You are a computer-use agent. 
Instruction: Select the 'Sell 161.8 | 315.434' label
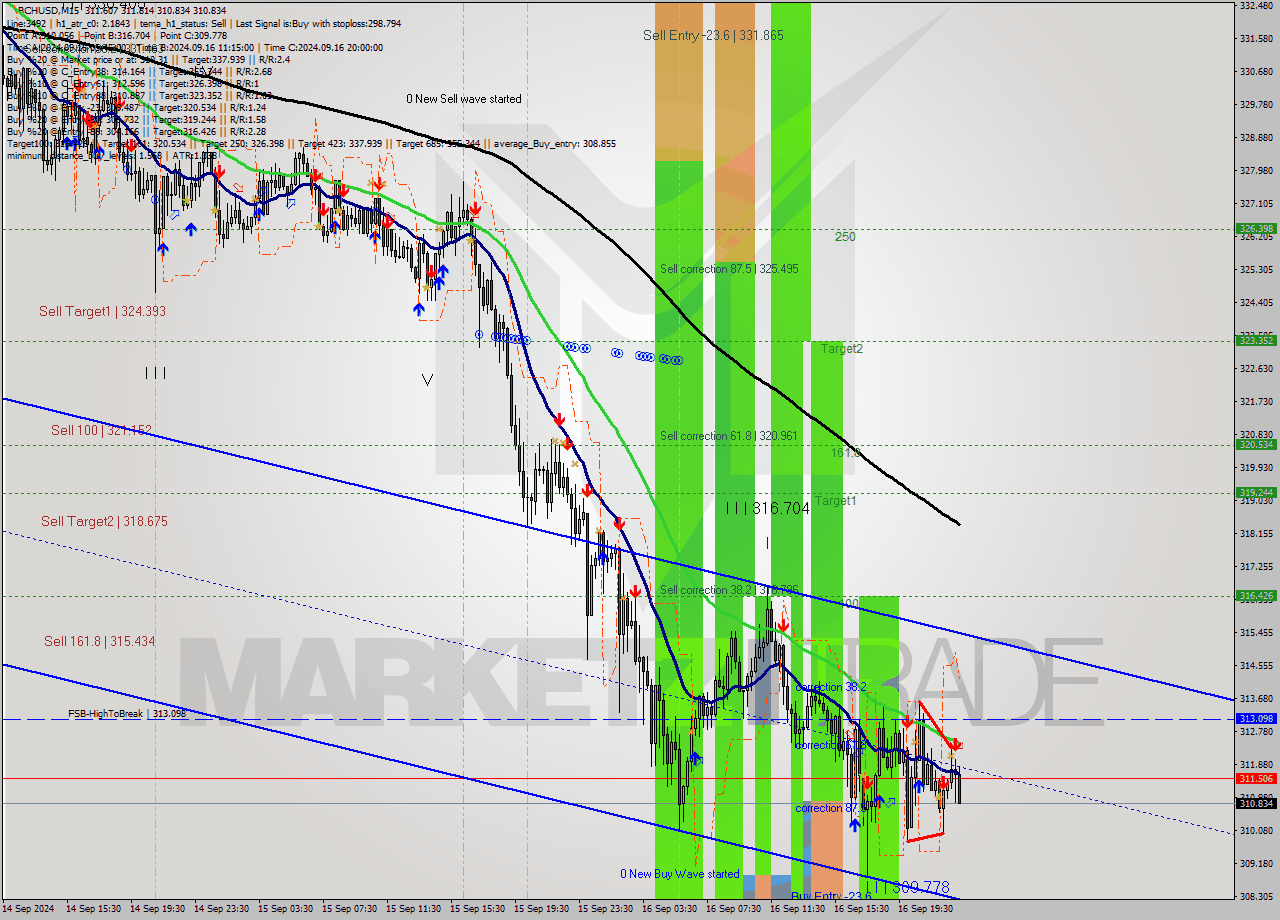[99, 641]
